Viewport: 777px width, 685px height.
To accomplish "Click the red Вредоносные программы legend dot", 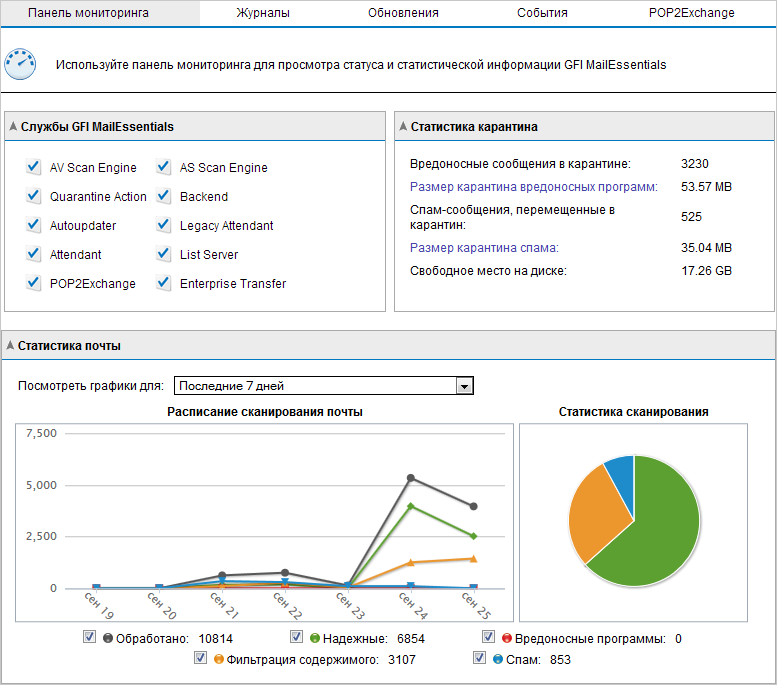I will tap(506, 638).
